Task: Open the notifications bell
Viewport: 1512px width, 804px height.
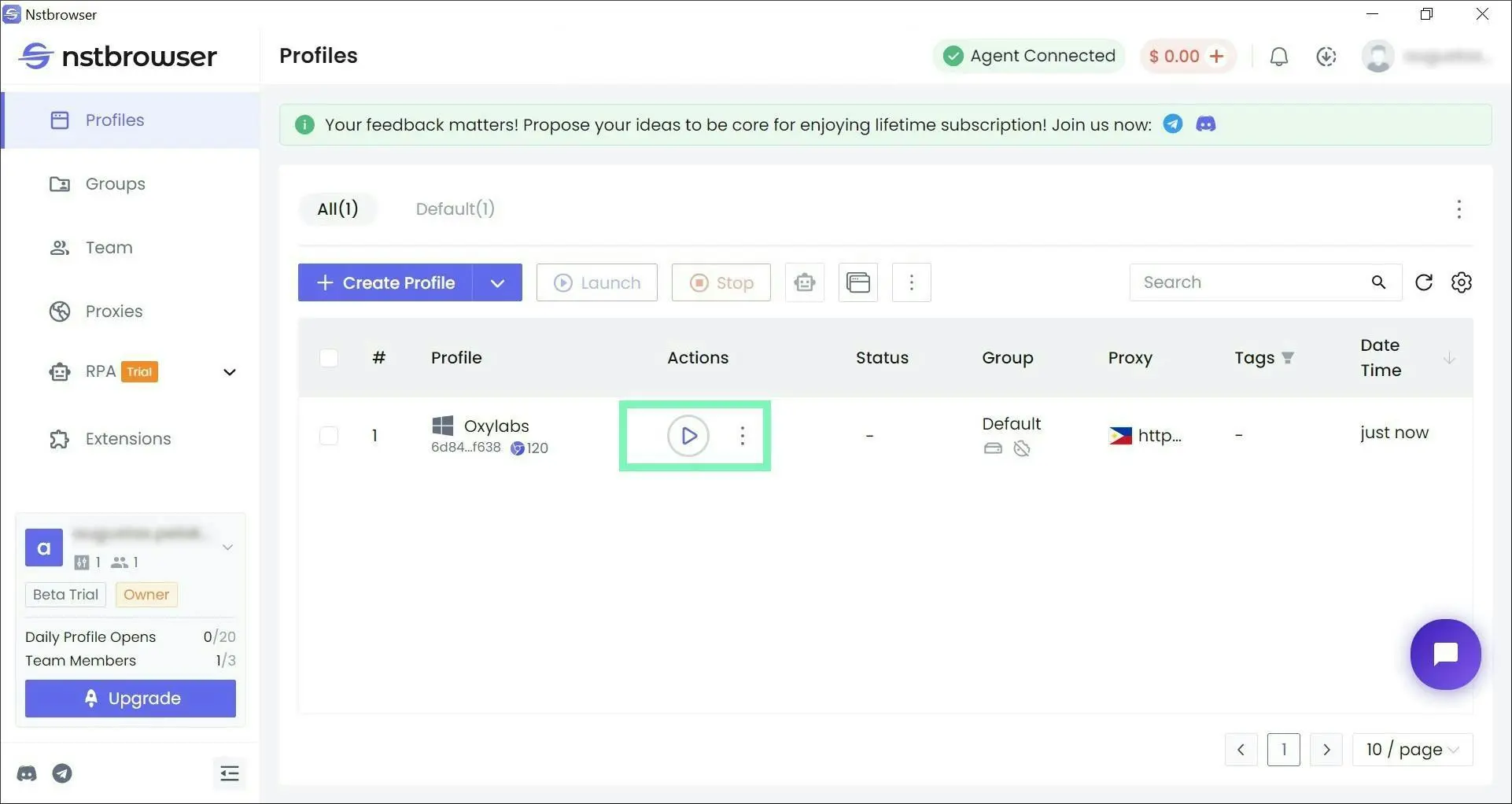Action: pyautogui.click(x=1279, y=57)
